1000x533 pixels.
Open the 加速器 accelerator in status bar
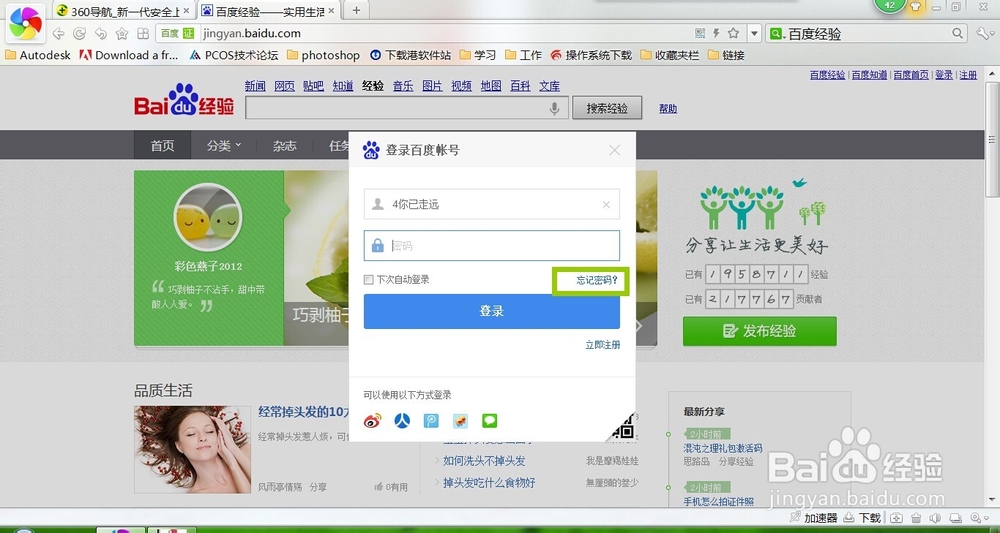click(813, 518)
